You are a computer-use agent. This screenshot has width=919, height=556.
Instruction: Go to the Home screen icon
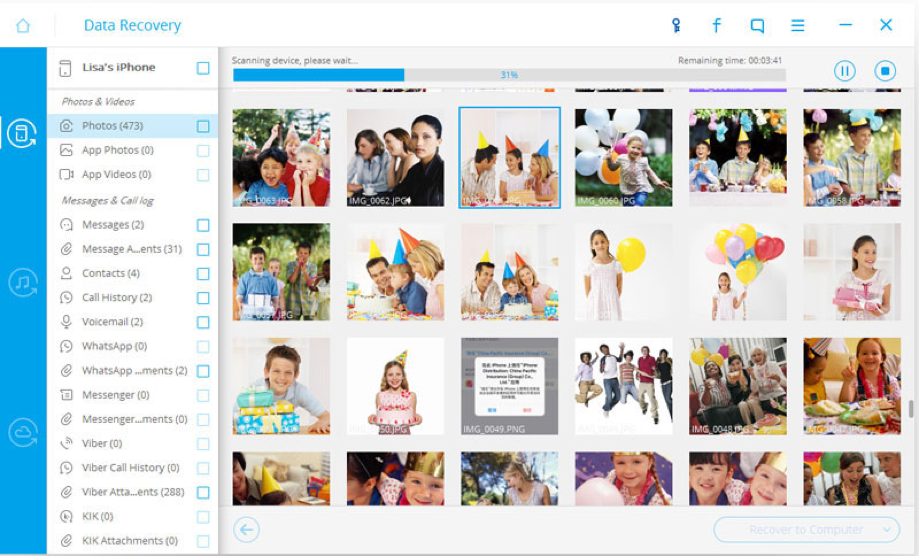[x=23, y=25]
